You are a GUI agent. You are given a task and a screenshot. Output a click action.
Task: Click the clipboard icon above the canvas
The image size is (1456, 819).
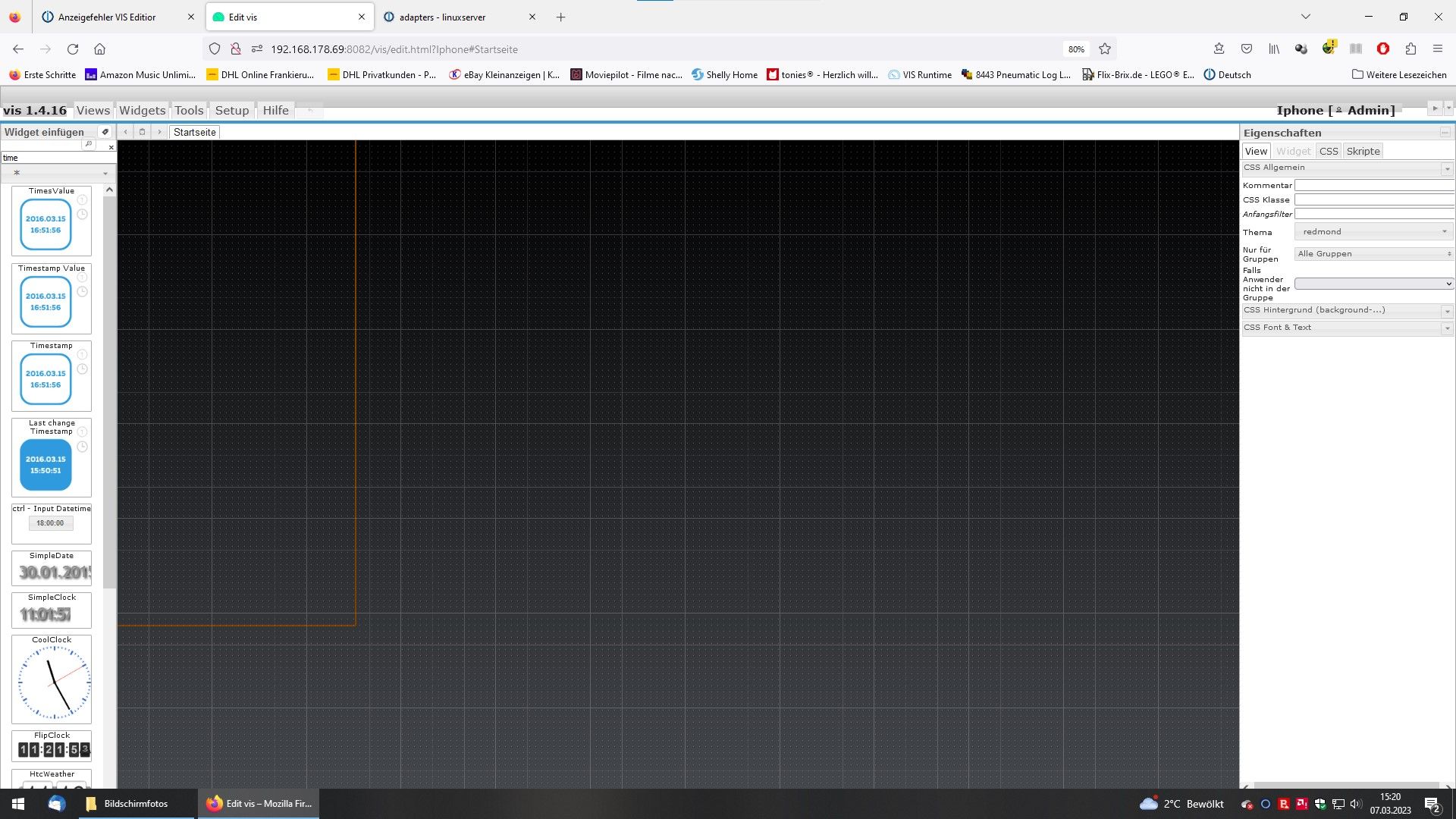point(142,131)
